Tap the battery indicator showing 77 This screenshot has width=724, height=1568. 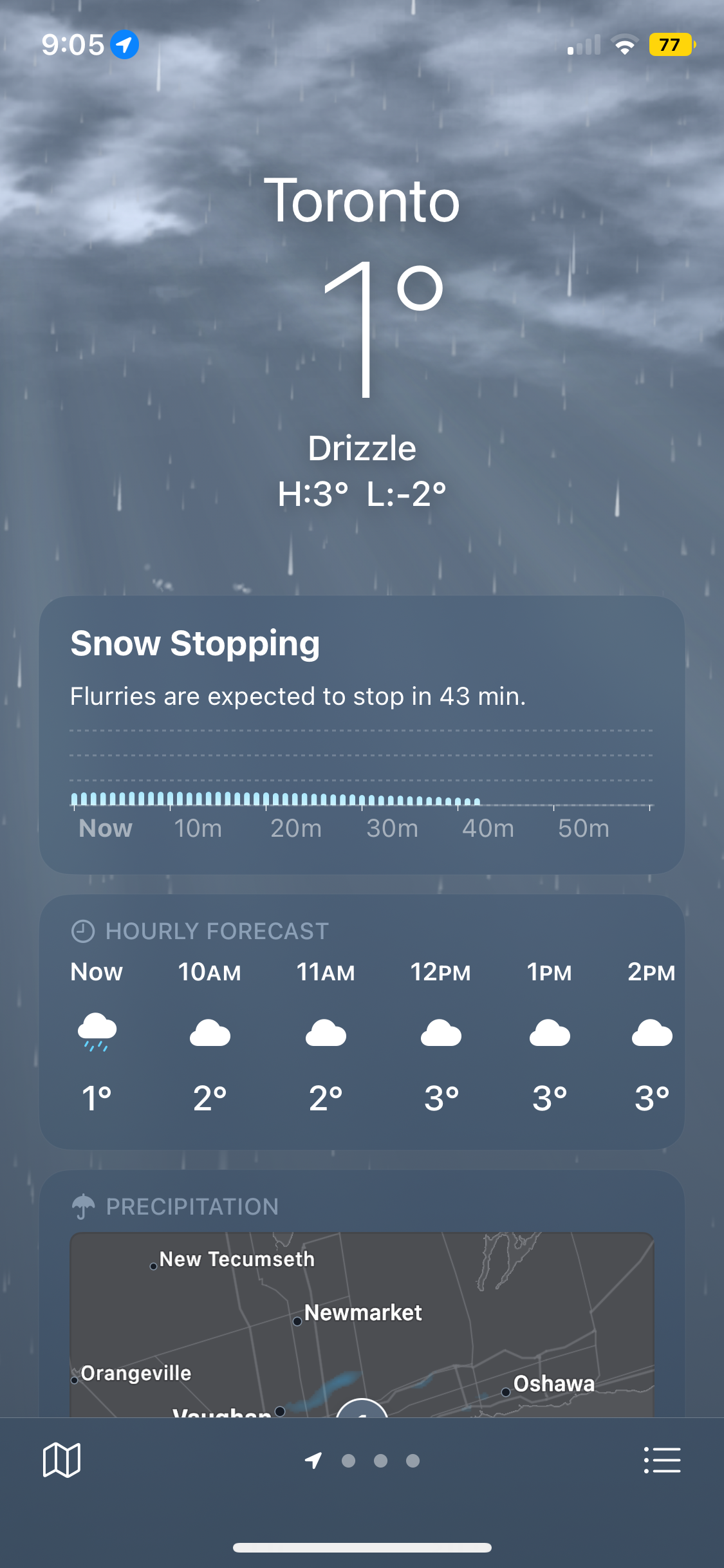click(672, 44)
